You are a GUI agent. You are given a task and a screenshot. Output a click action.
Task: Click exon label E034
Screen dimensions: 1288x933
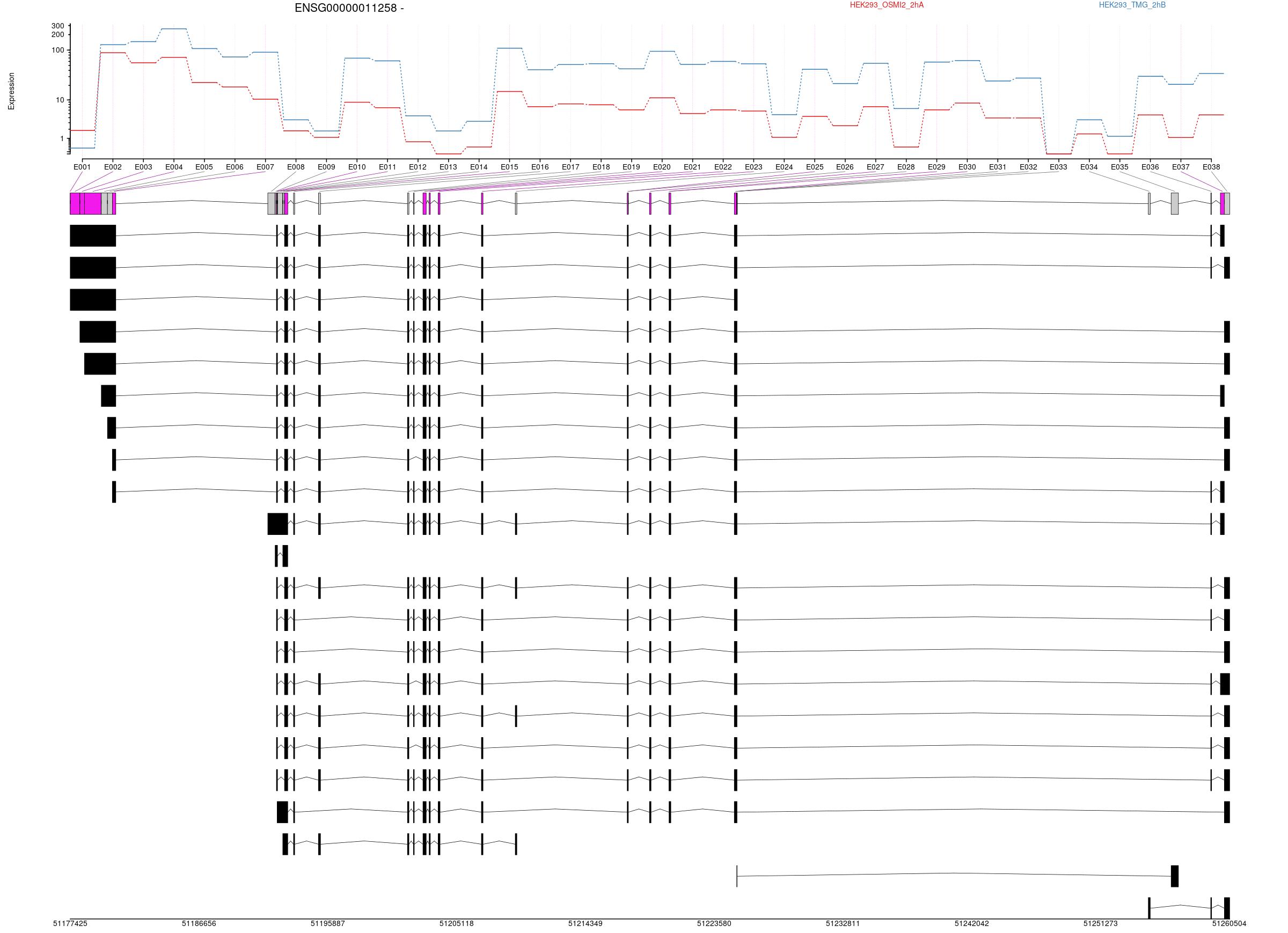coord(1089,167)
